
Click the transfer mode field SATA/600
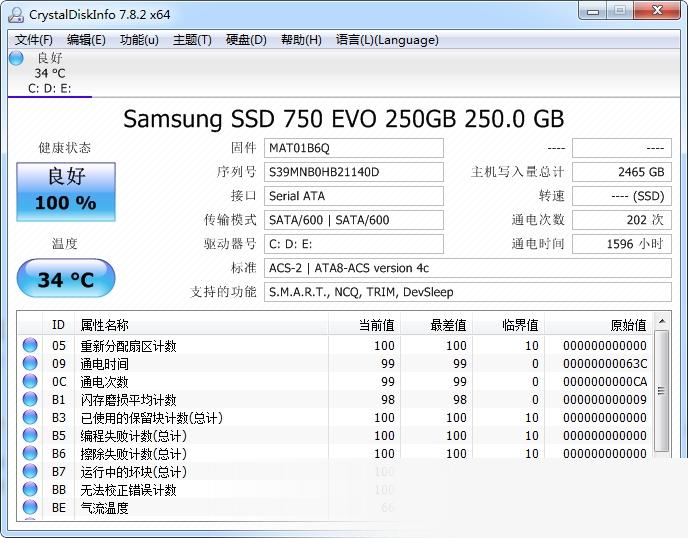tap(354, 220)
